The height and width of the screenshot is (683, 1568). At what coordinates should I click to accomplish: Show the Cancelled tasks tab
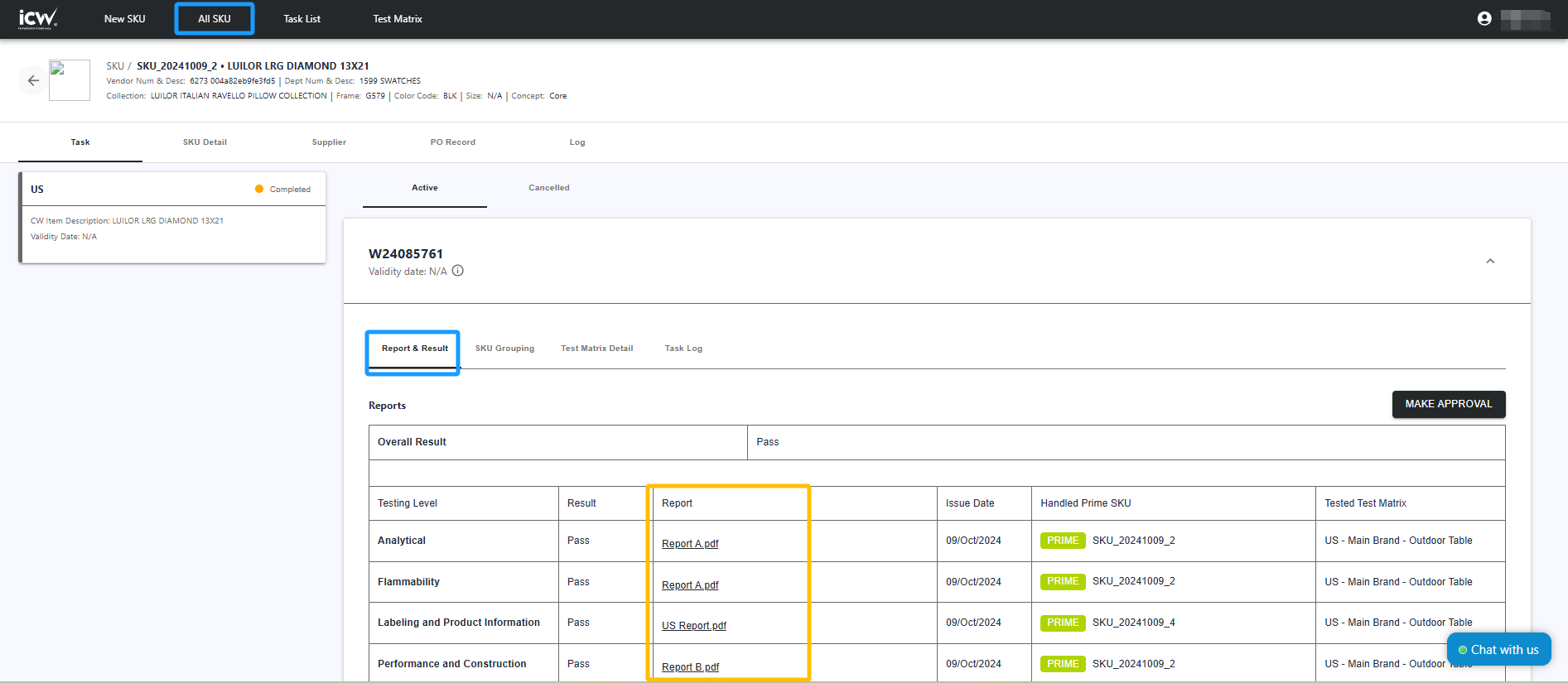point(548,188)
